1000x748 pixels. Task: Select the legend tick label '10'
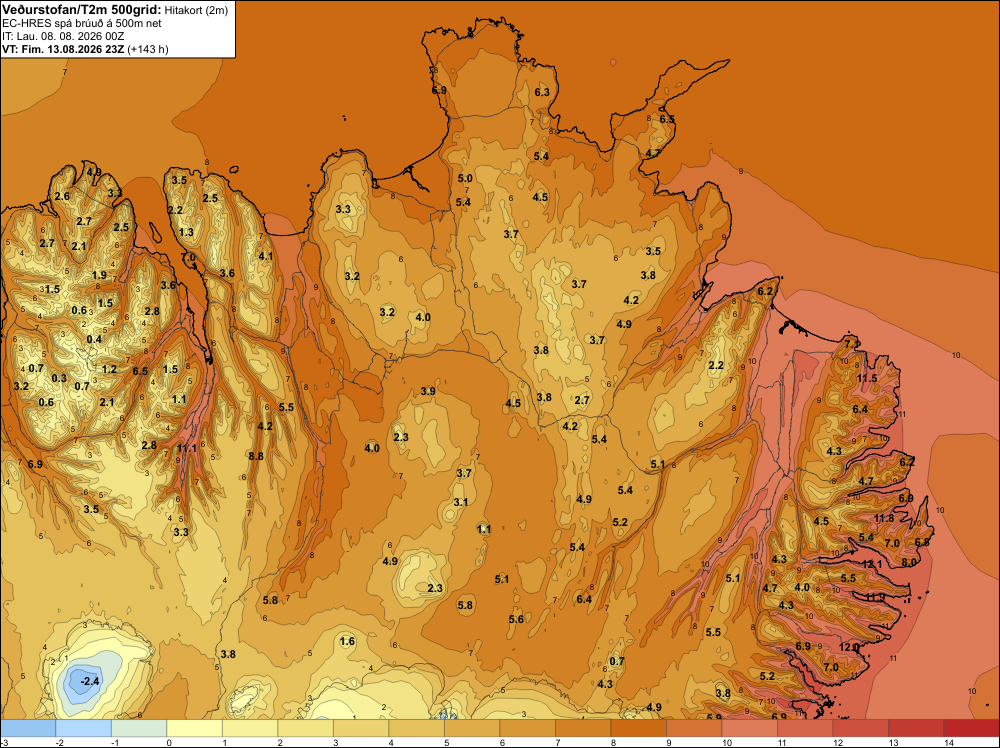[x=726, y=742]
